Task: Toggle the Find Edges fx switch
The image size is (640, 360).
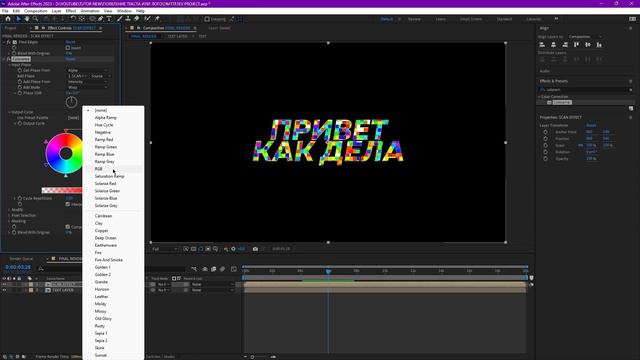Action: (x=9, y=42)
